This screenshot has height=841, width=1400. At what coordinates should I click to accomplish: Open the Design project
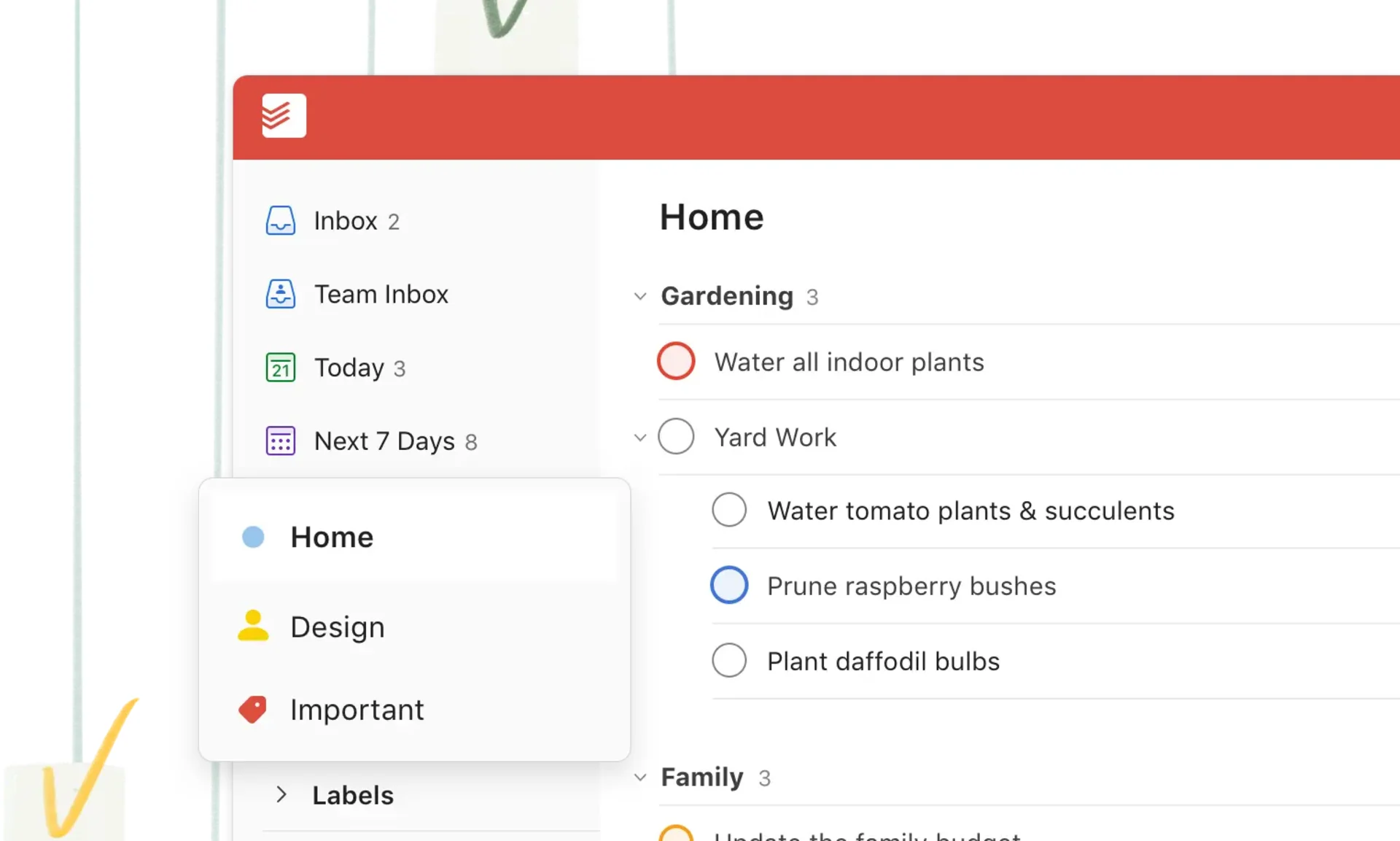pyautogui.click(x=338, y=627)
